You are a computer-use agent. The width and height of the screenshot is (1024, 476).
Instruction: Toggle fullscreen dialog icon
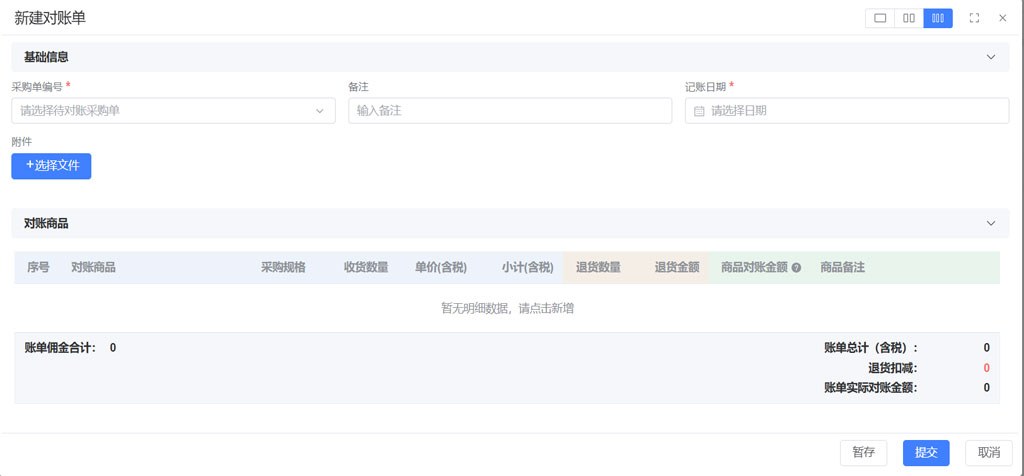(974, 18)
